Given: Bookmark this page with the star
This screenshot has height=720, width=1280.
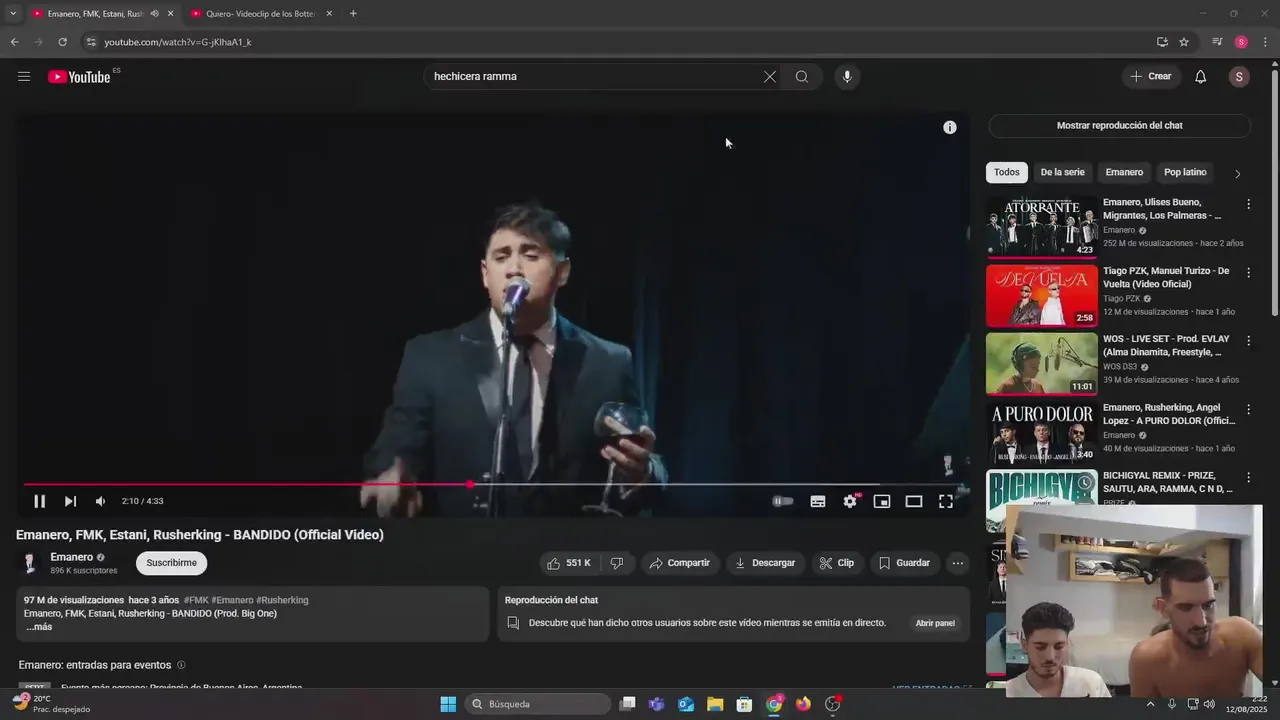Looking at the screenshot, I should (1184, 42).
